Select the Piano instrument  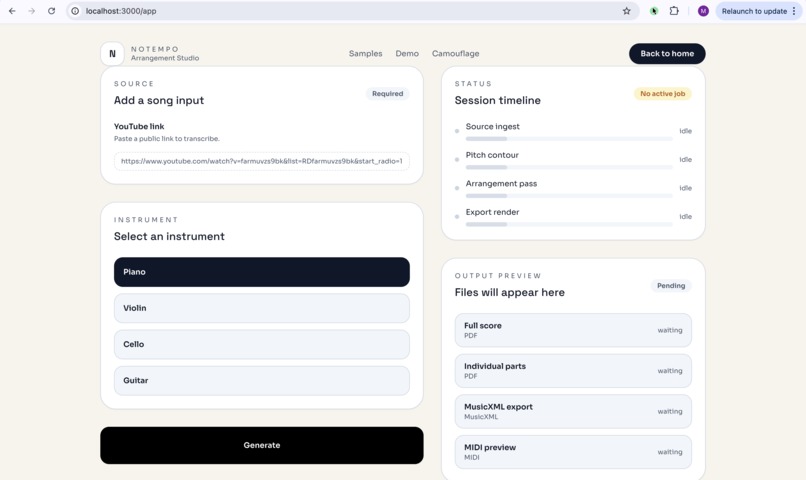pos(262,272)
